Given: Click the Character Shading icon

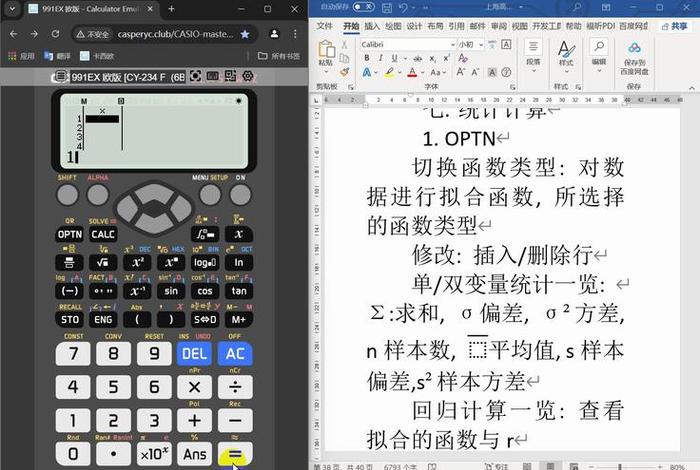Looking at the screenshot, I should (492, 72).
